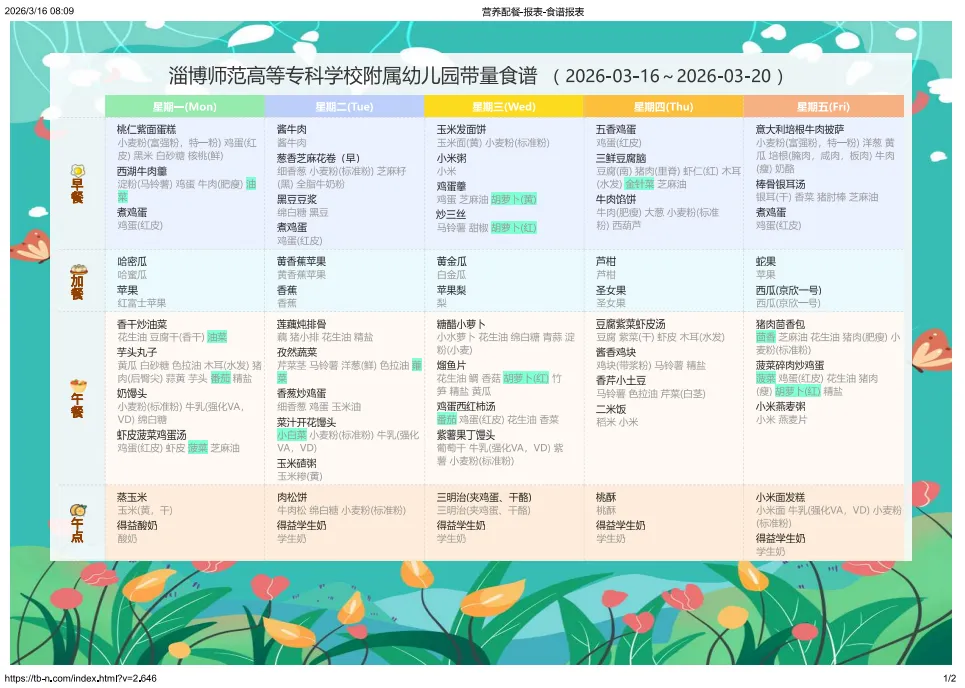Screen dimensions: 965x688
Task: Click the fried egg breakfast (早餐) icon
Action: point(77,171)
